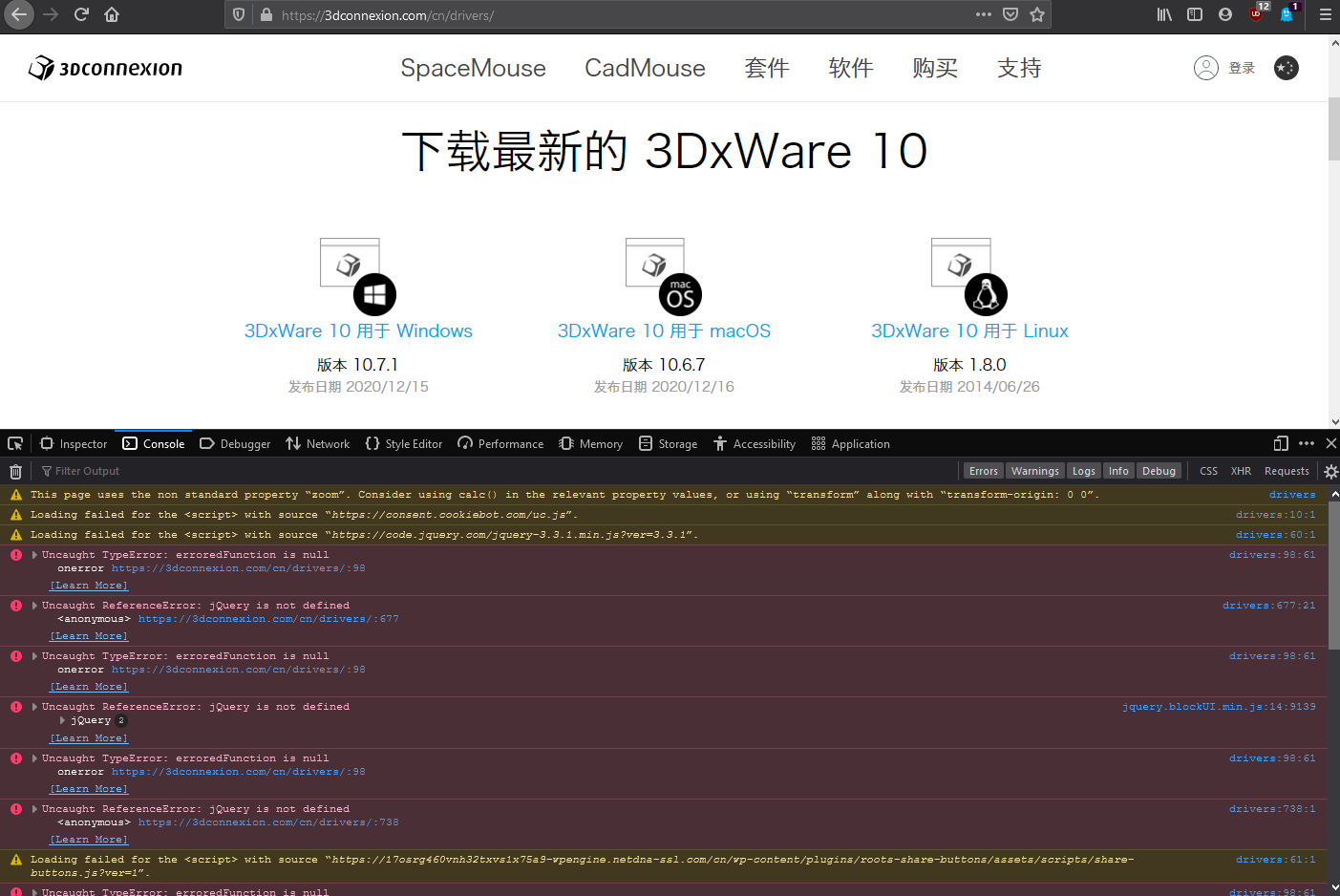Click the Linux driver package icon
1340x896 pixels.
(969, 276)
